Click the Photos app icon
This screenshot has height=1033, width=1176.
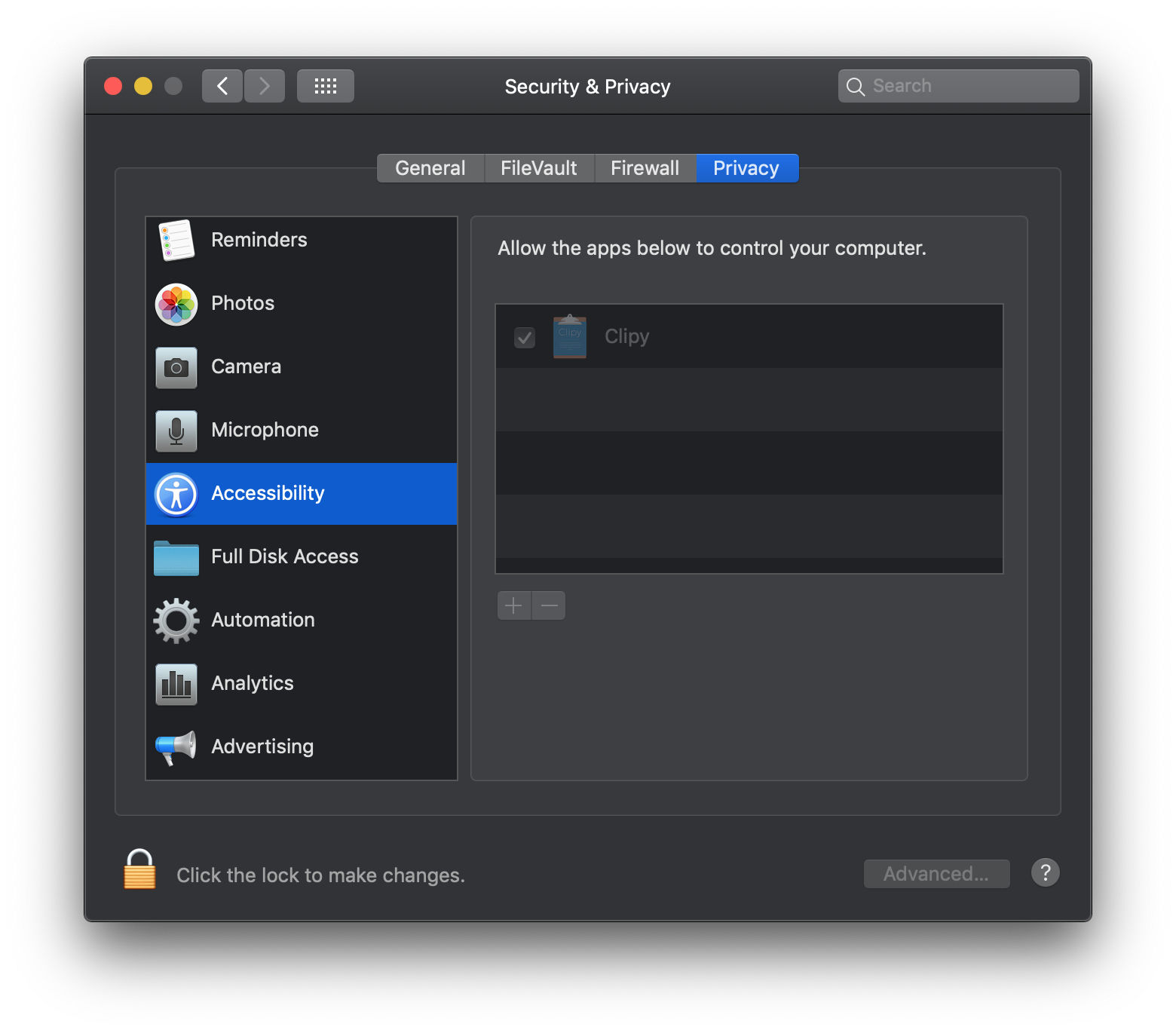click(176, 303)
